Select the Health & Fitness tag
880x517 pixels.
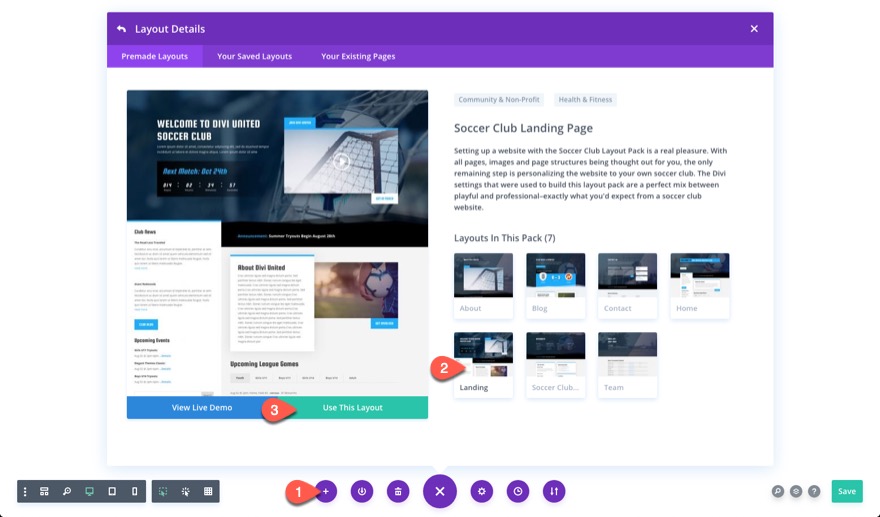click(585, 99)
